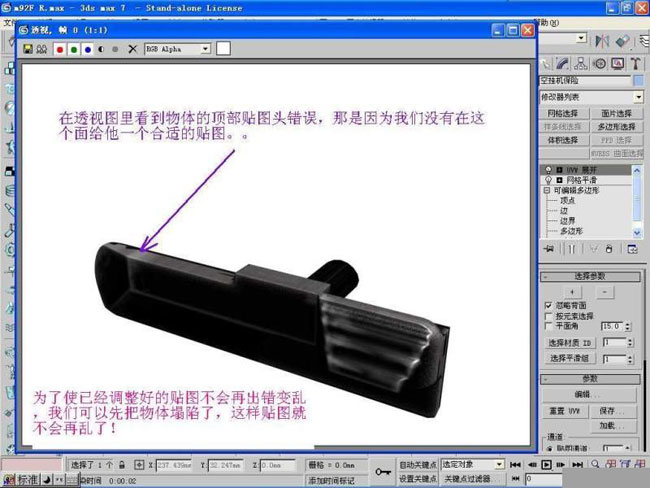The image size is (650, 488).
Task: Click the 编辑 button
Action: coord(589,394)
